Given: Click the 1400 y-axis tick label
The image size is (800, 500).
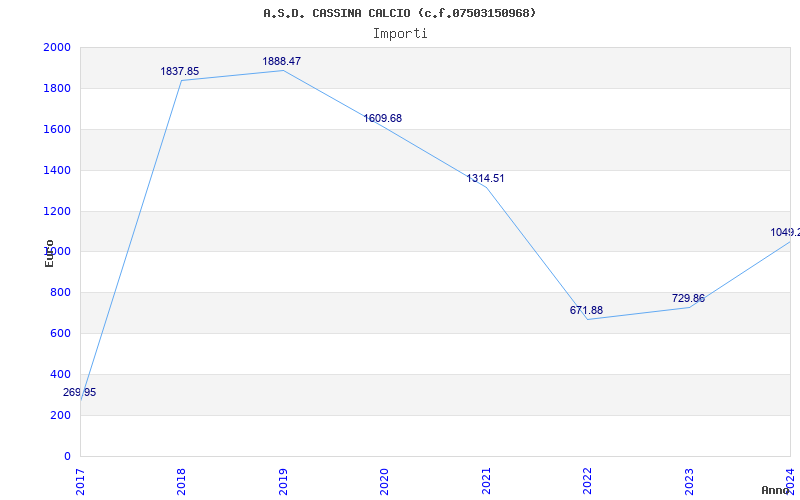Looking at the screenshot, I should click(57, 170).
